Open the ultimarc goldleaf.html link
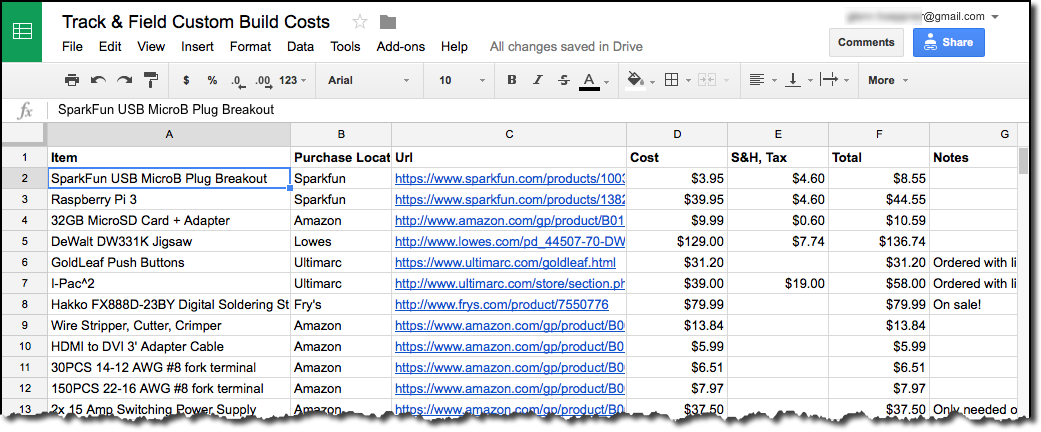Viewport: 1041px width, 432px height. point(505,262)
